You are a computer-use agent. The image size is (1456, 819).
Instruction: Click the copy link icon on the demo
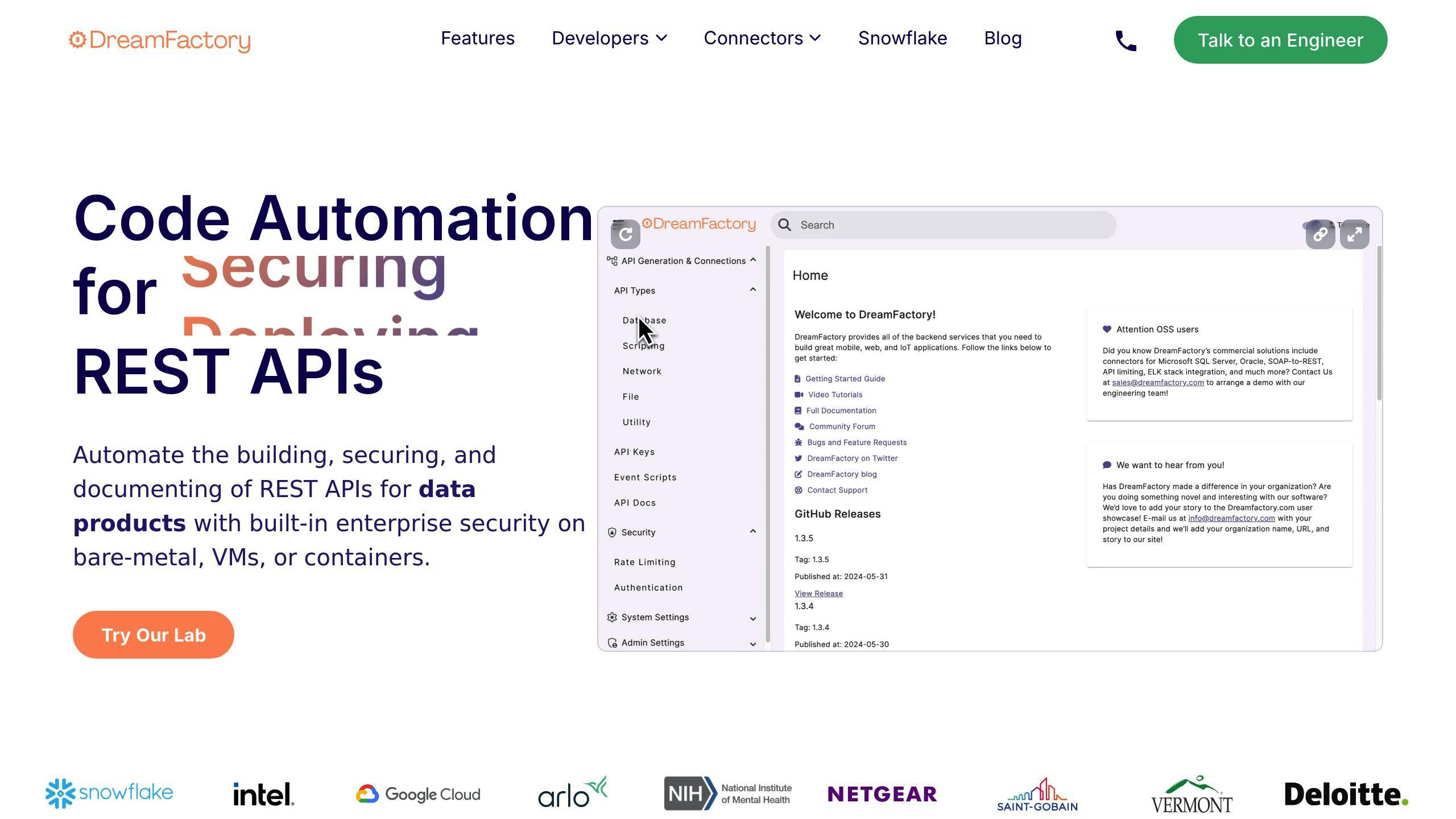click(1321, 234)
